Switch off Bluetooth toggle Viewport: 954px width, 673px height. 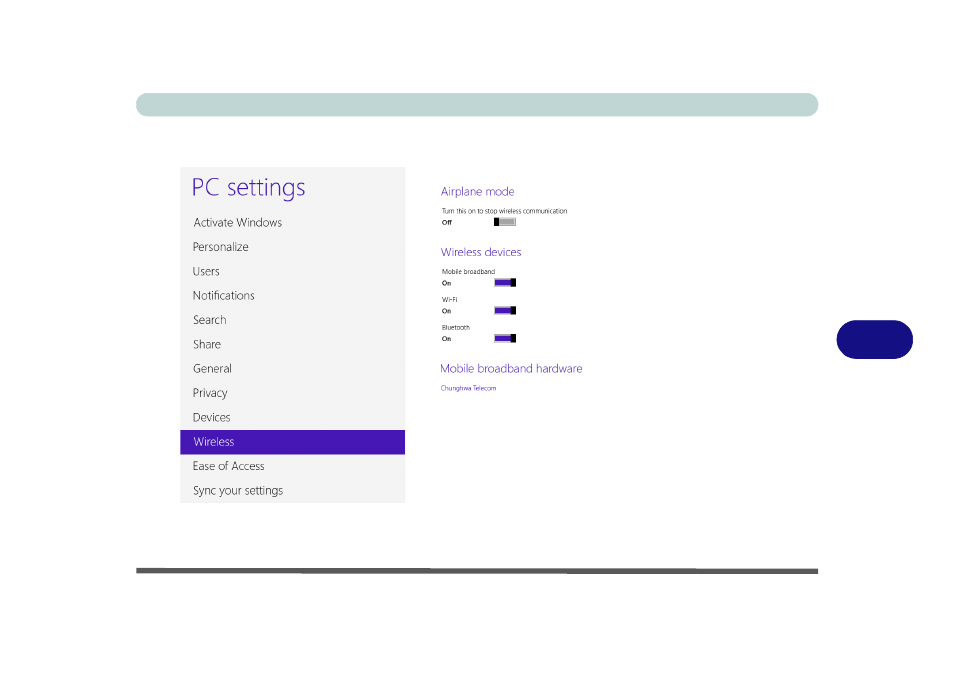(x=504, y=338)
